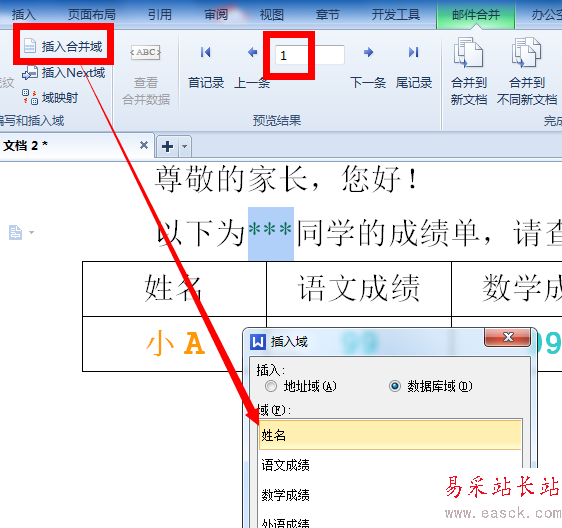Expand dropdown arrow beside left margin page icon
562x528 pixels.
[x=32, y=232]
